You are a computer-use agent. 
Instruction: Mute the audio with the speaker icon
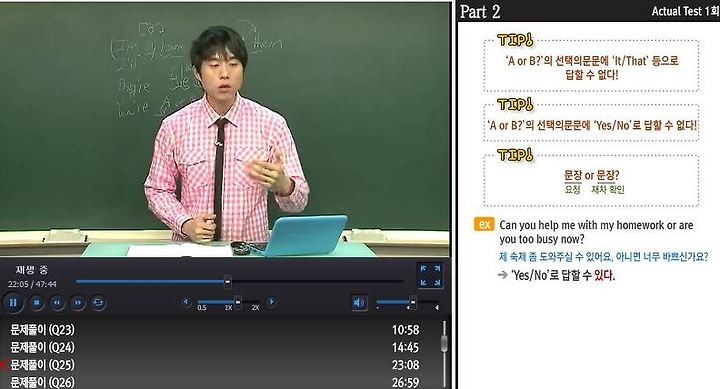[x=359, y=303]
